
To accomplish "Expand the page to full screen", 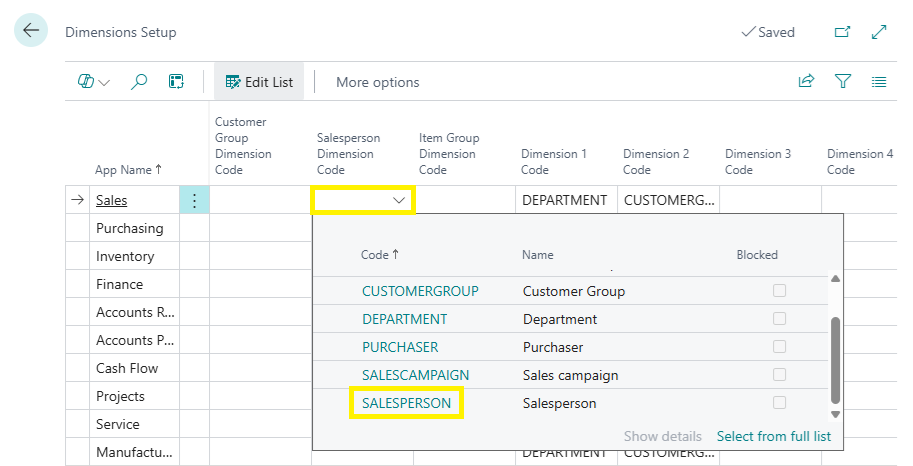I will (x=879, y=32).
